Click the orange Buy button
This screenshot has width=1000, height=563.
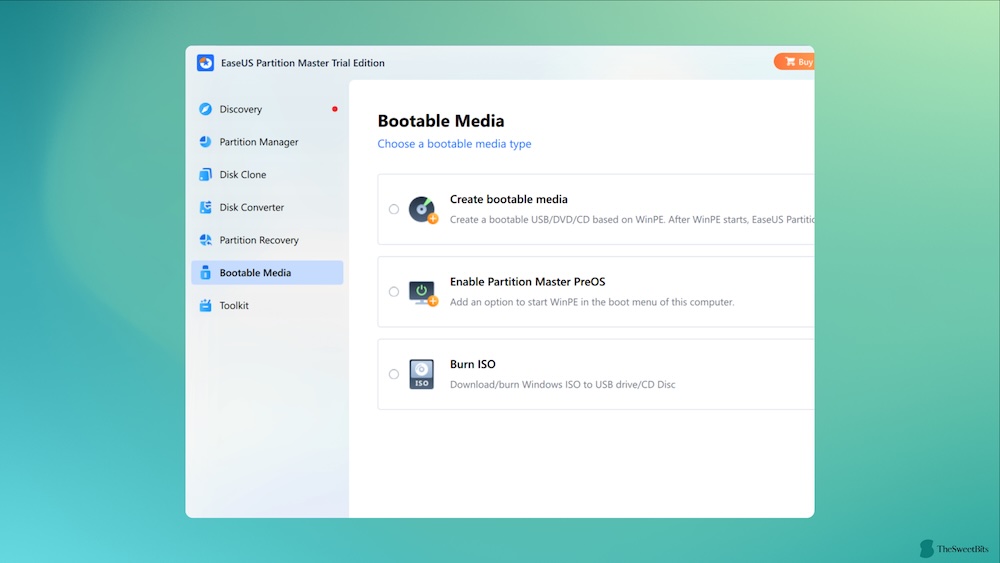click(x=795, y=61)
